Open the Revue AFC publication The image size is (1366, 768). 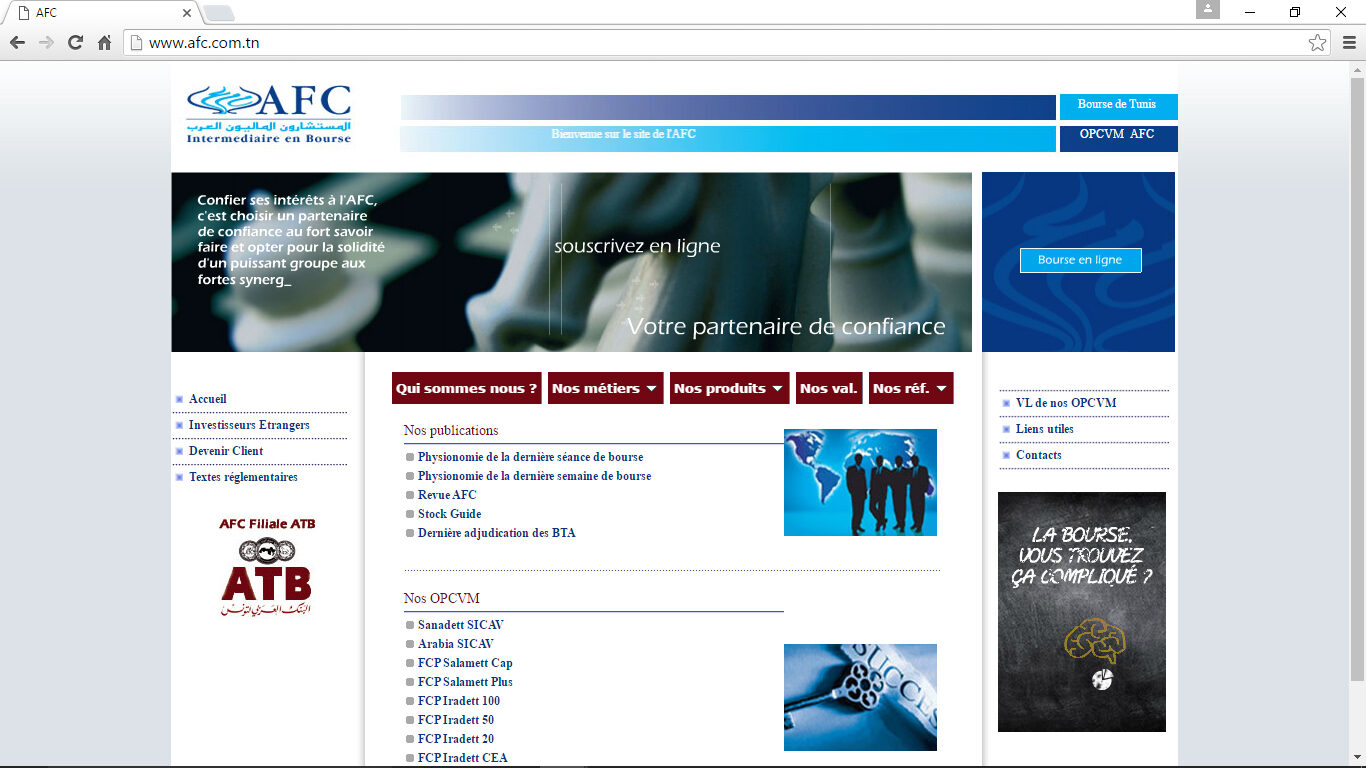[x=447, y=495]
